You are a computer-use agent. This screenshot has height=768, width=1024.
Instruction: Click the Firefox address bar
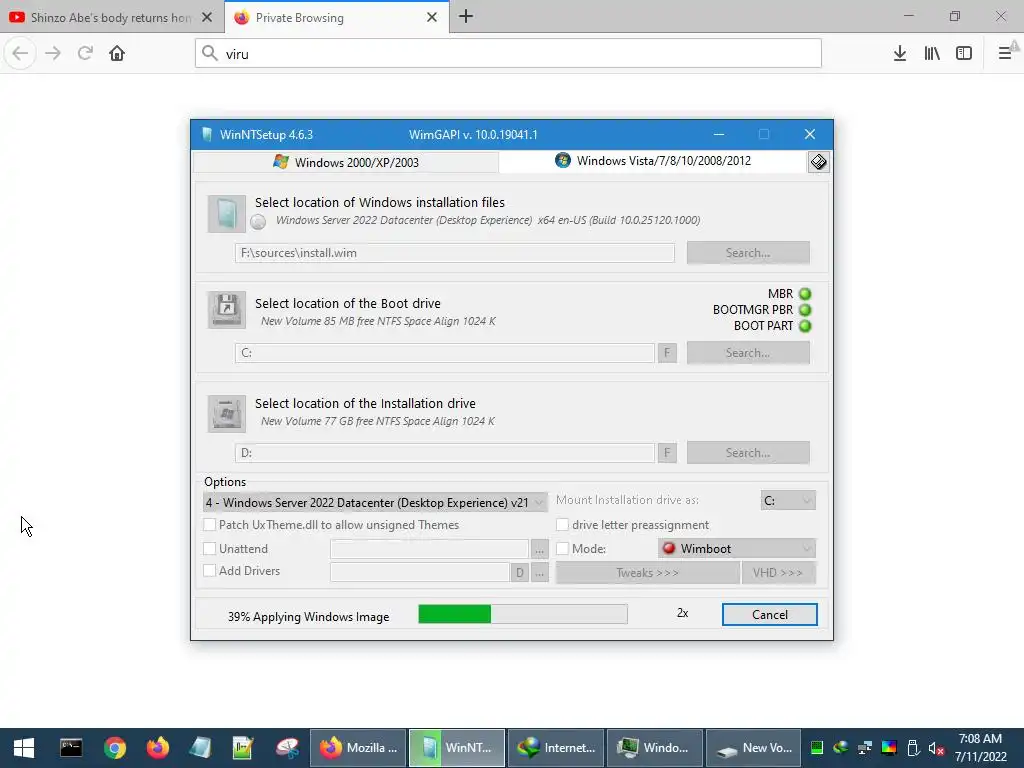click(x=508, y=54)
